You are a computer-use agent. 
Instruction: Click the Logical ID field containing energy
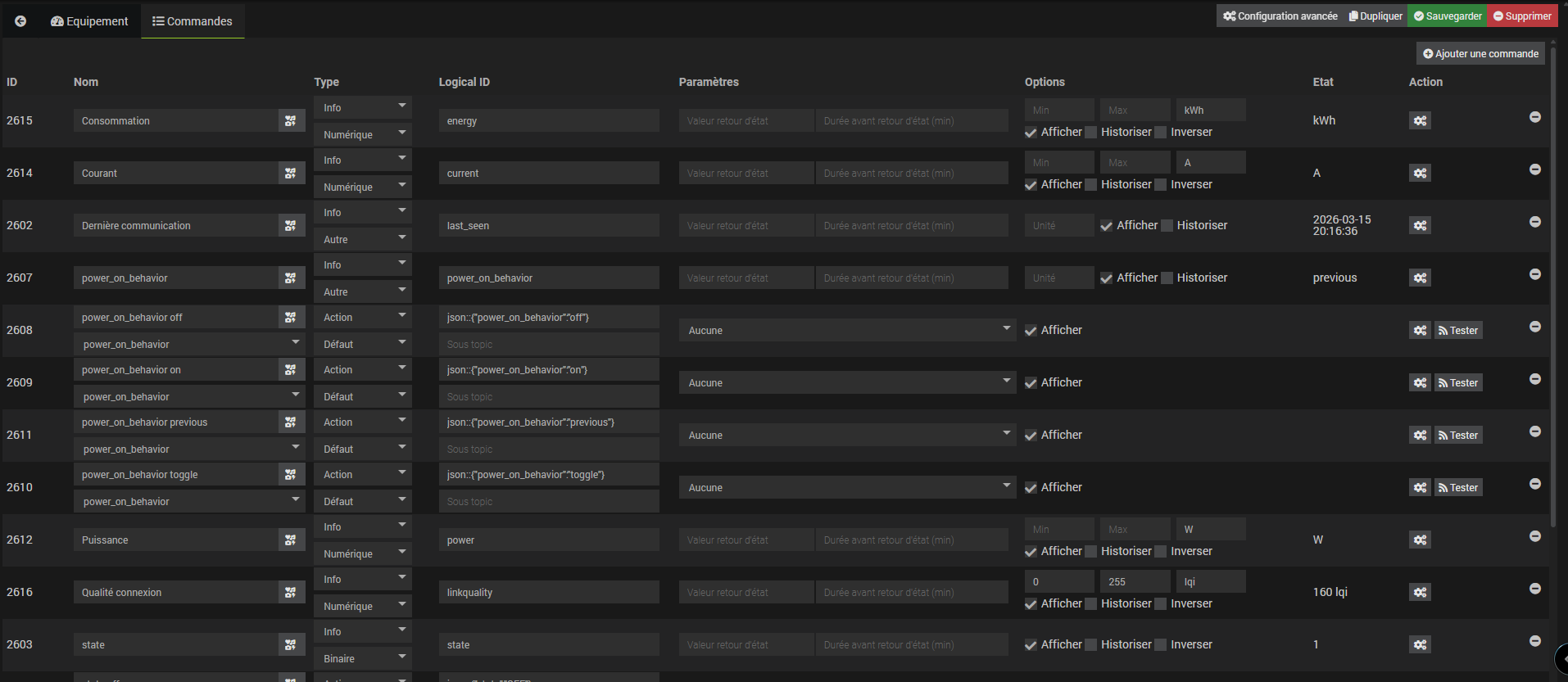[548, 120]
